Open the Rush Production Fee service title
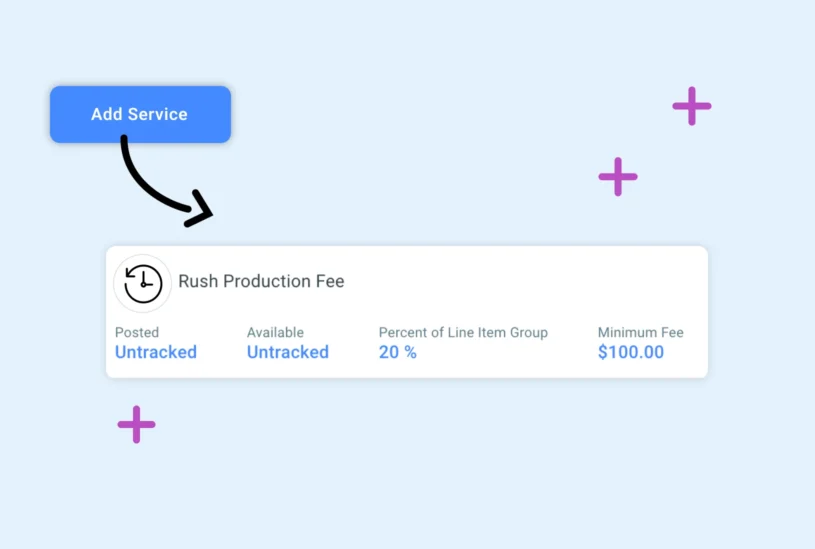 261,282
